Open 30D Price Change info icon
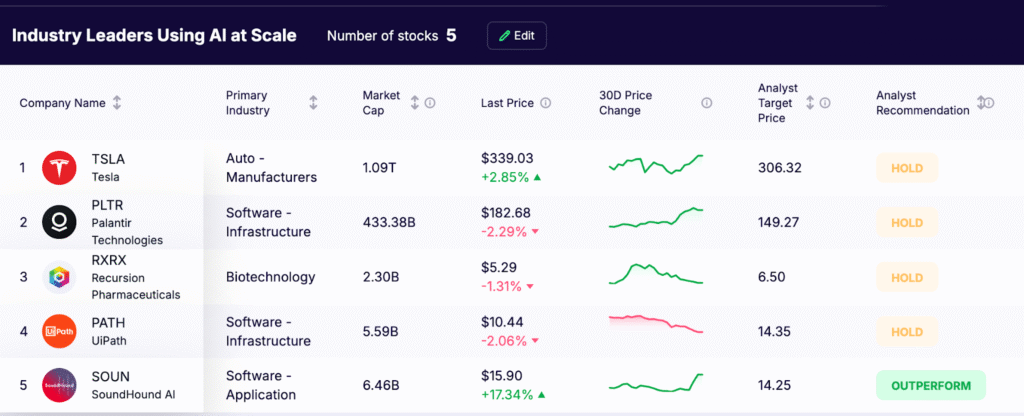Image resolution: width=1024 pixels, height=416 pixels. [x=707, y=103]
